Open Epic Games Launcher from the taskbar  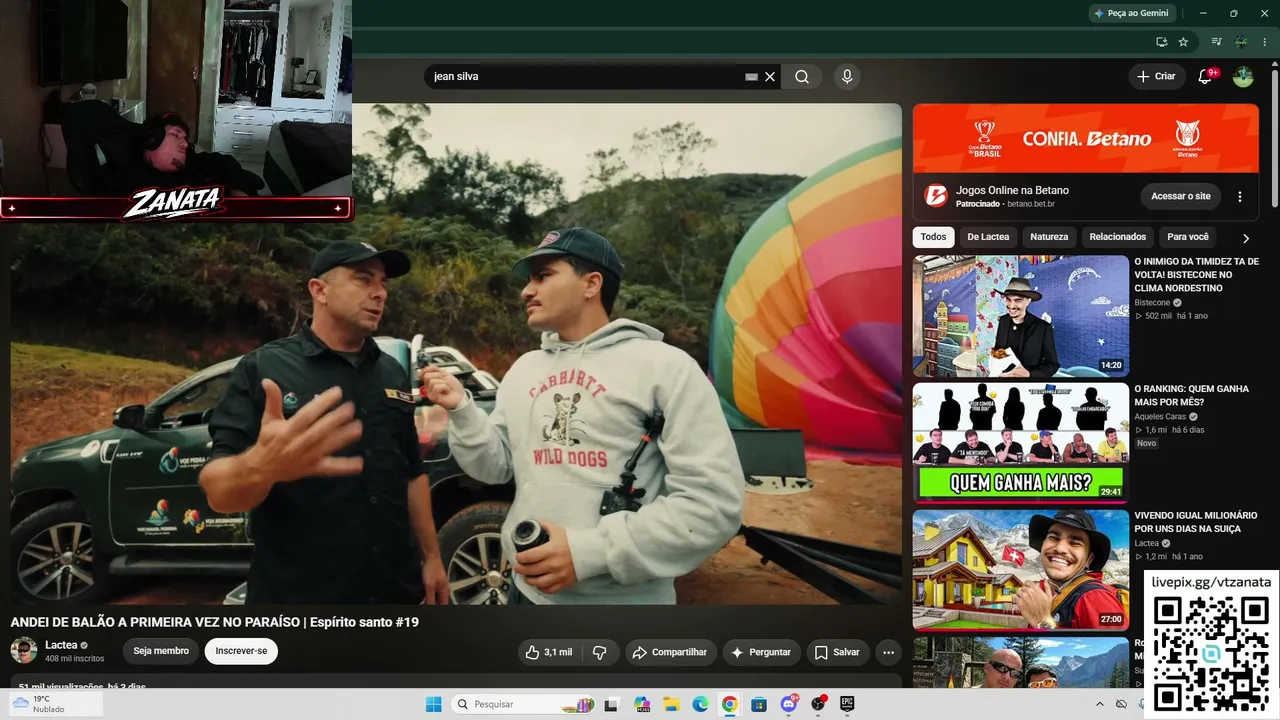point(848,704)
